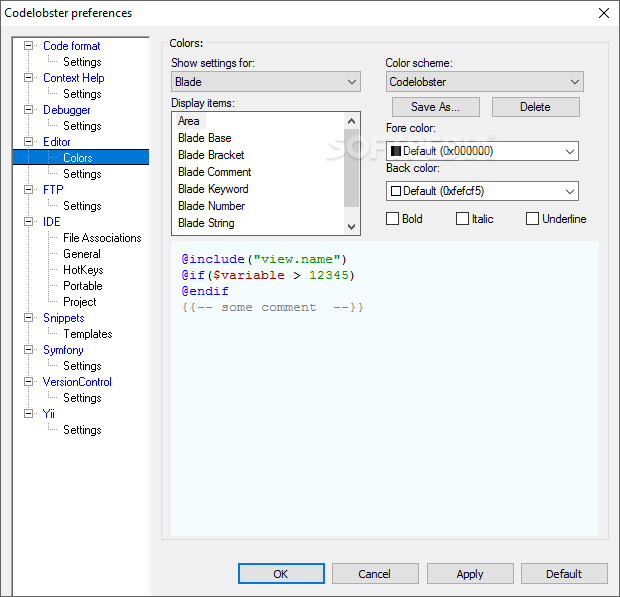Screen dimensions: 620x597
Task: Collapse the FTP tree node
Action: tap(28, 189)
